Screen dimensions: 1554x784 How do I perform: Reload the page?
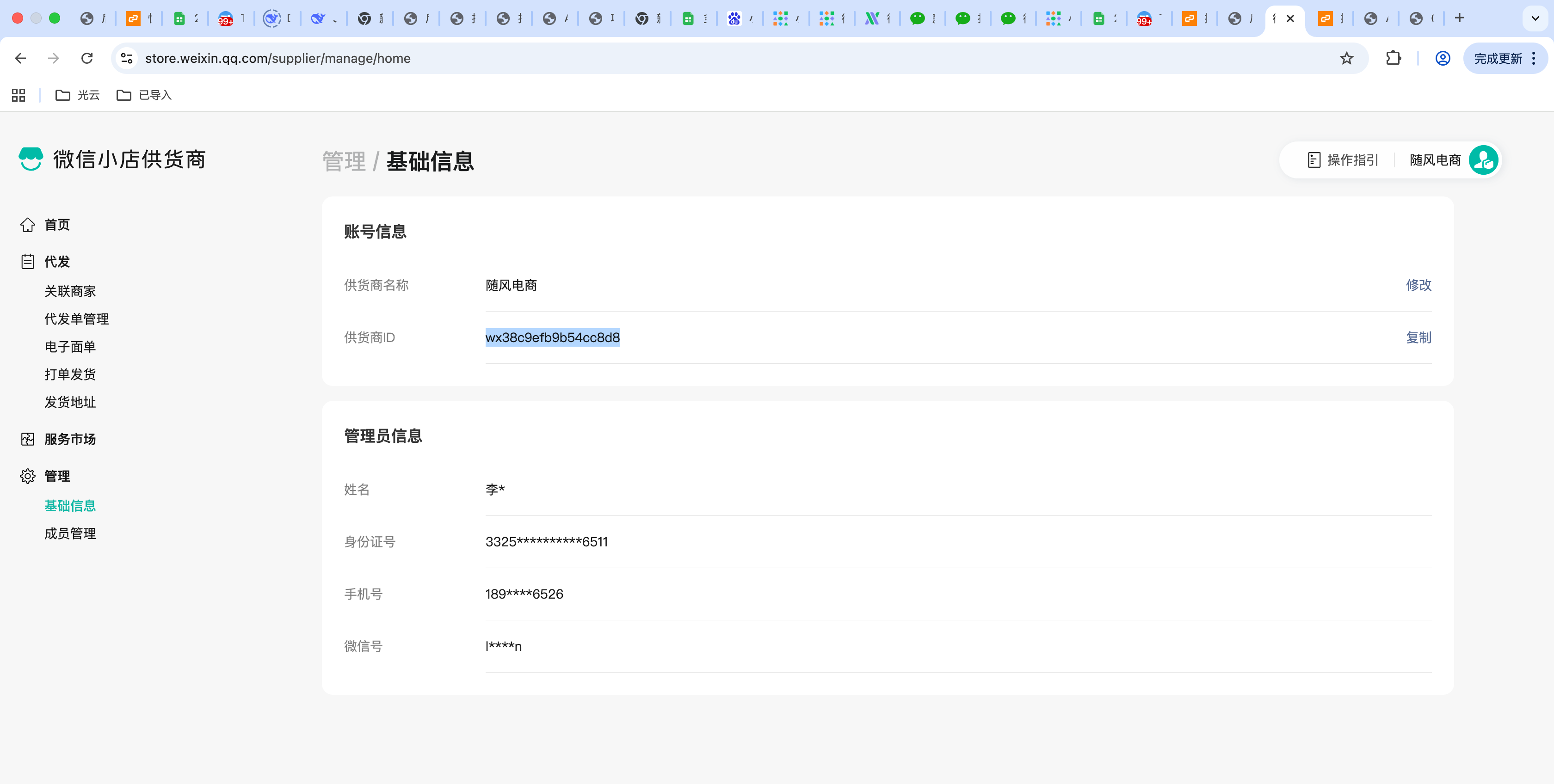87,59
